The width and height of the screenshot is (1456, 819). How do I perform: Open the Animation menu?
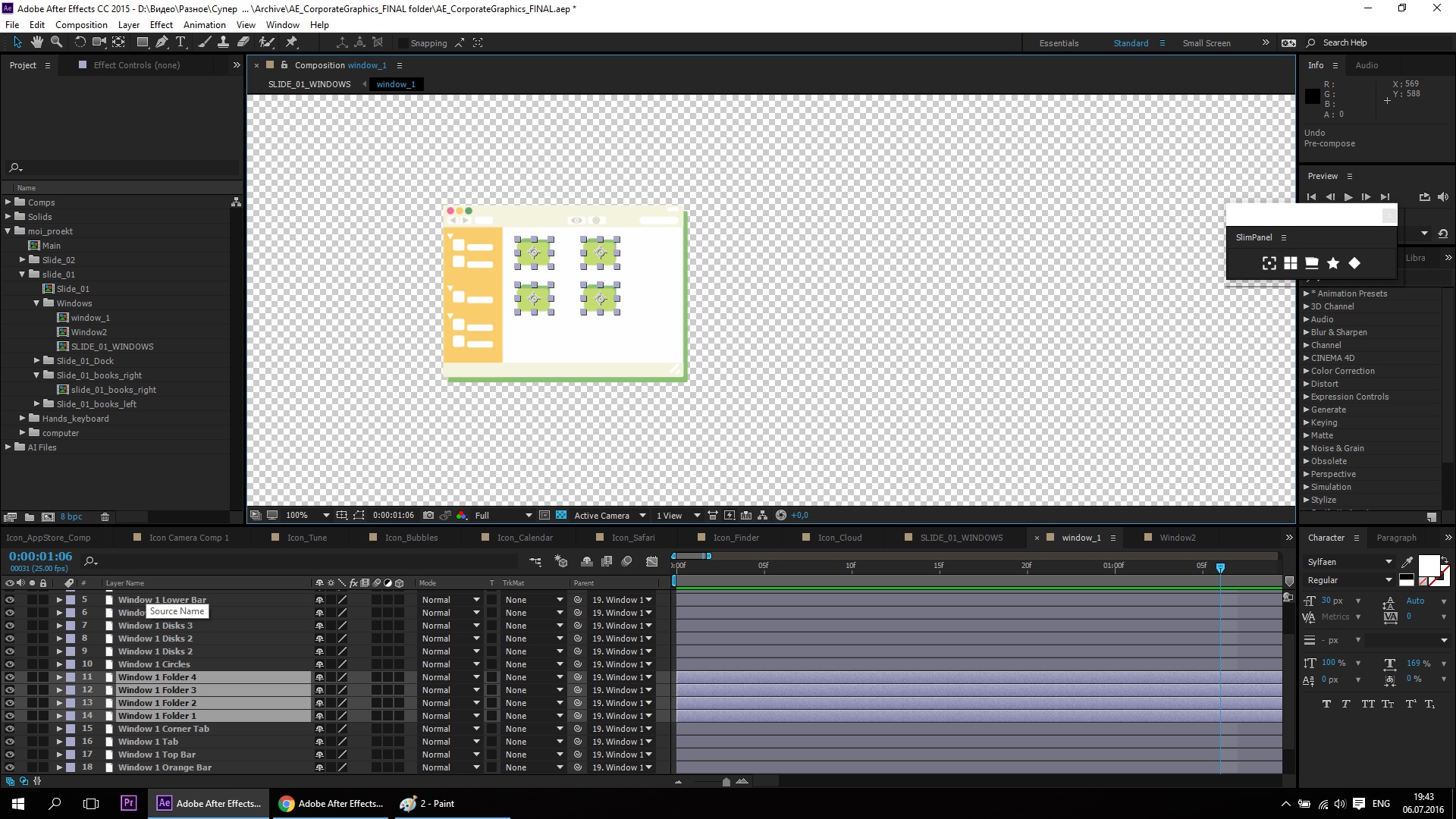[204, 25]
